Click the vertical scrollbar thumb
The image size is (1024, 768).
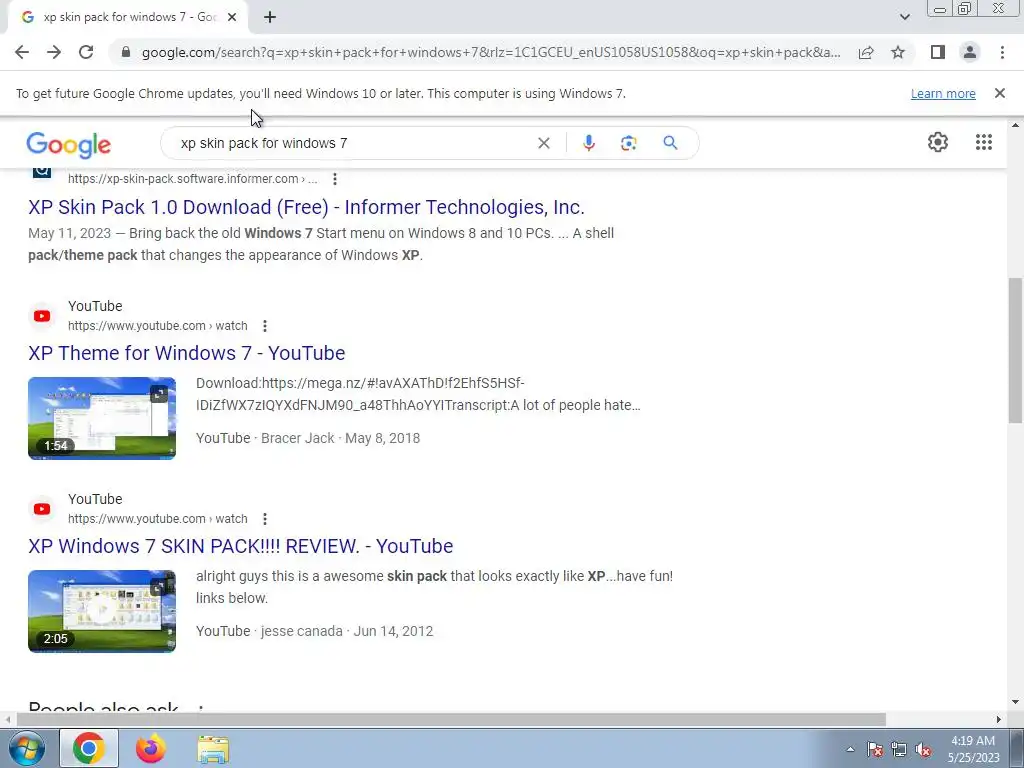point(1015,350)
